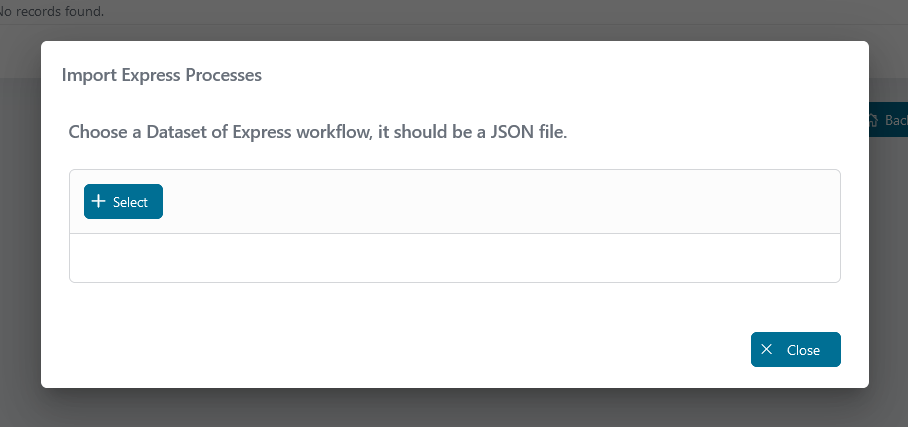Screen dimensions: 908x427
Task: Click the dimmed overlay left of the dialog
Action: point(20,232)
